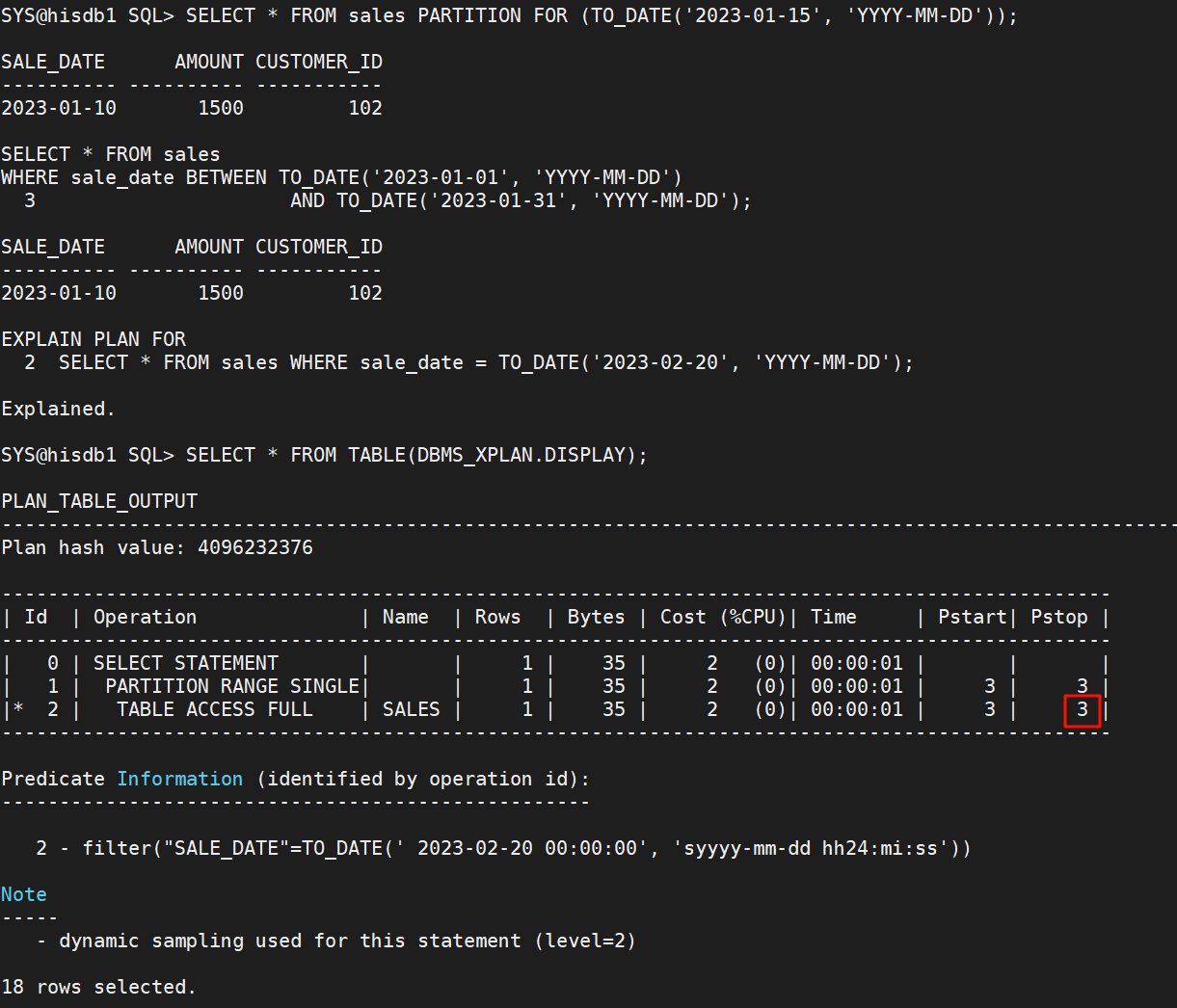Click the Pstop column header
This screenshot has width=1177, height=1008.
pos(1058,617)
